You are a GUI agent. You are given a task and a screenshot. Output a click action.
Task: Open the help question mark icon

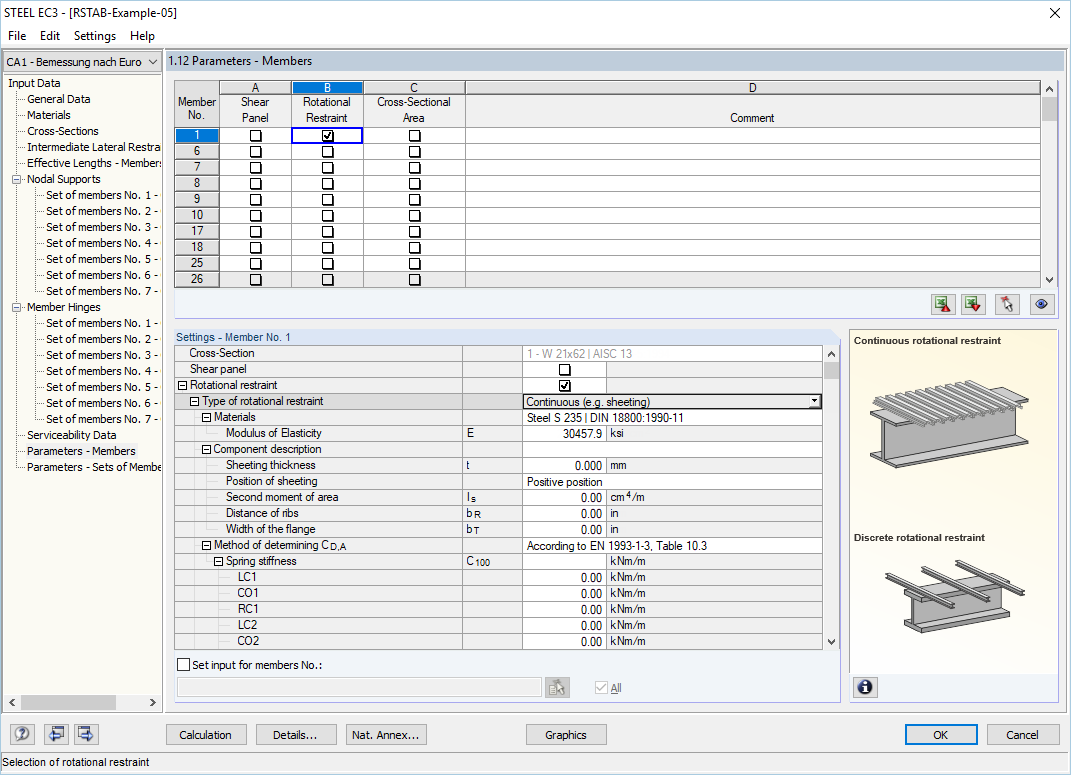coord(21,734)
